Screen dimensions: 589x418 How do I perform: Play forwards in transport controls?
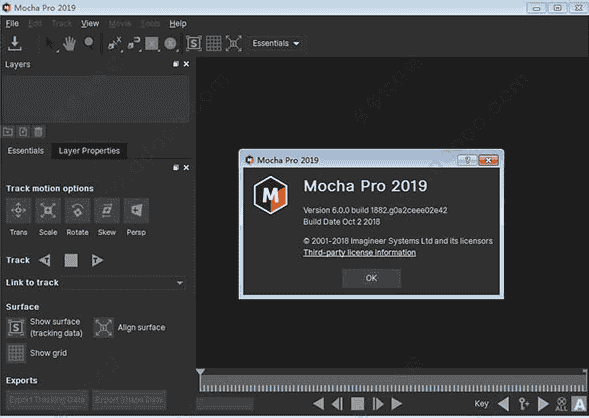click(396, 404)
